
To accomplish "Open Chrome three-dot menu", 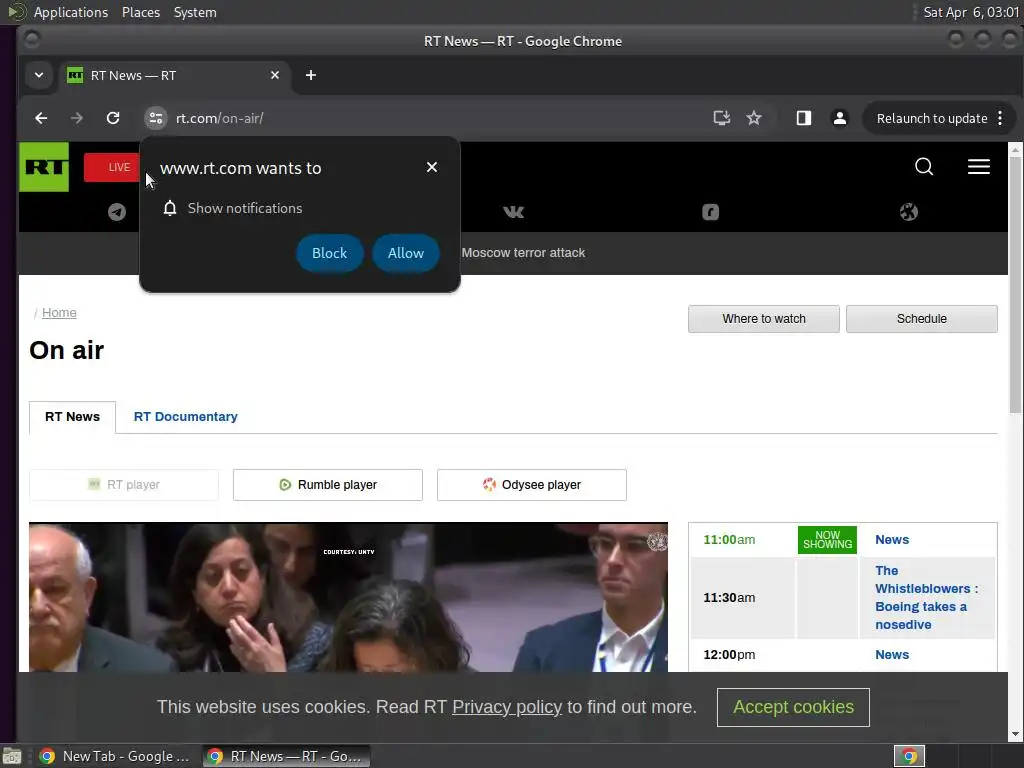I will [x=1000, y=118].
